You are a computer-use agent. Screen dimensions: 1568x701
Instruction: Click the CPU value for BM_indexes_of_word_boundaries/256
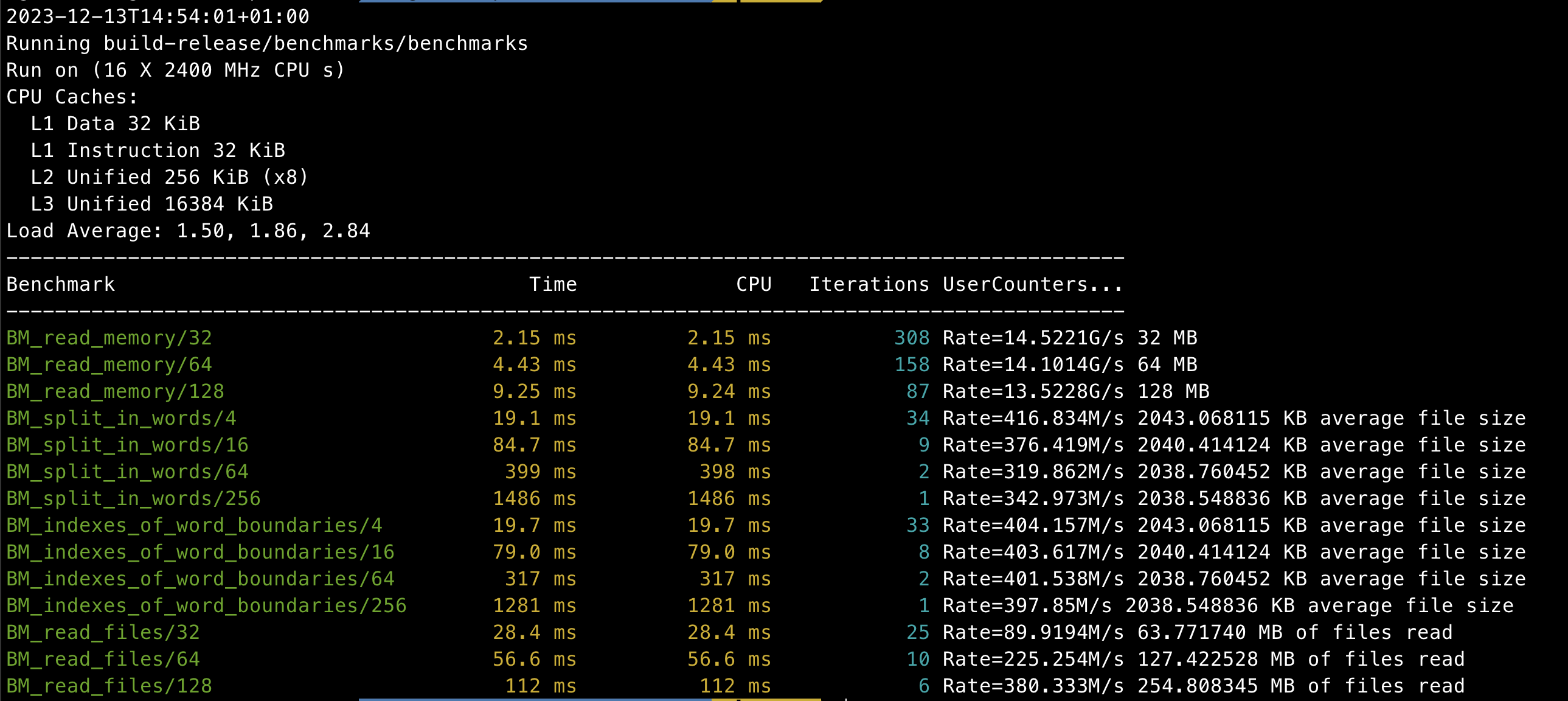(729, 606)
